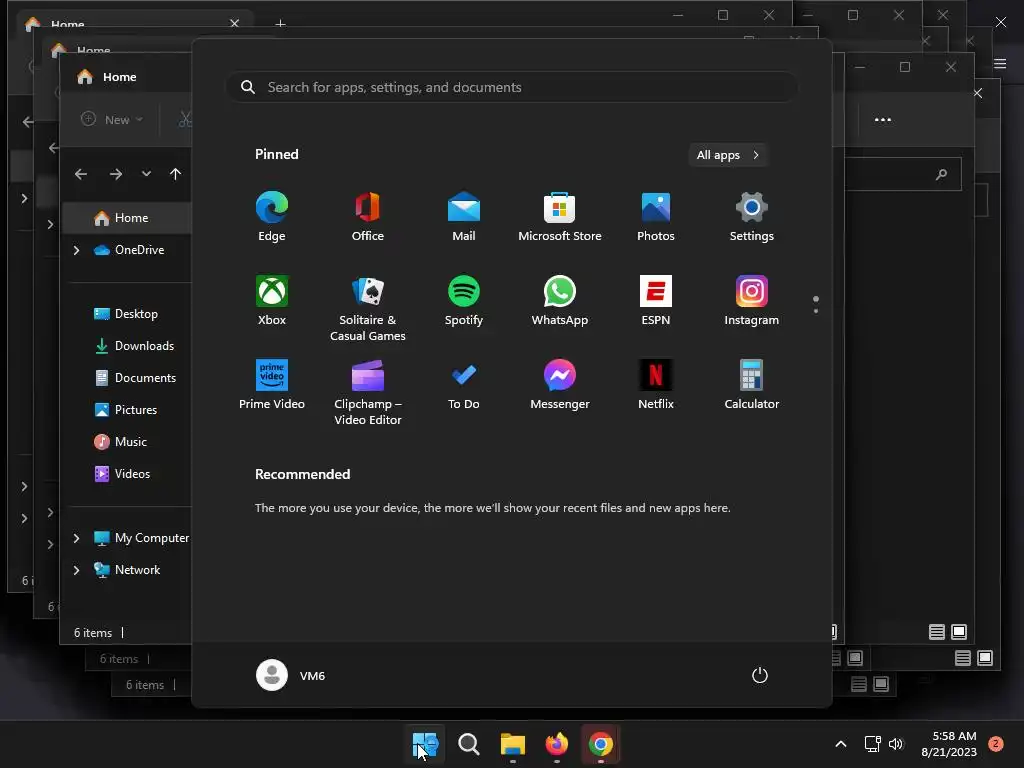Open the Mail app
The image size is (1024, 768).
[x=464, y=217]
